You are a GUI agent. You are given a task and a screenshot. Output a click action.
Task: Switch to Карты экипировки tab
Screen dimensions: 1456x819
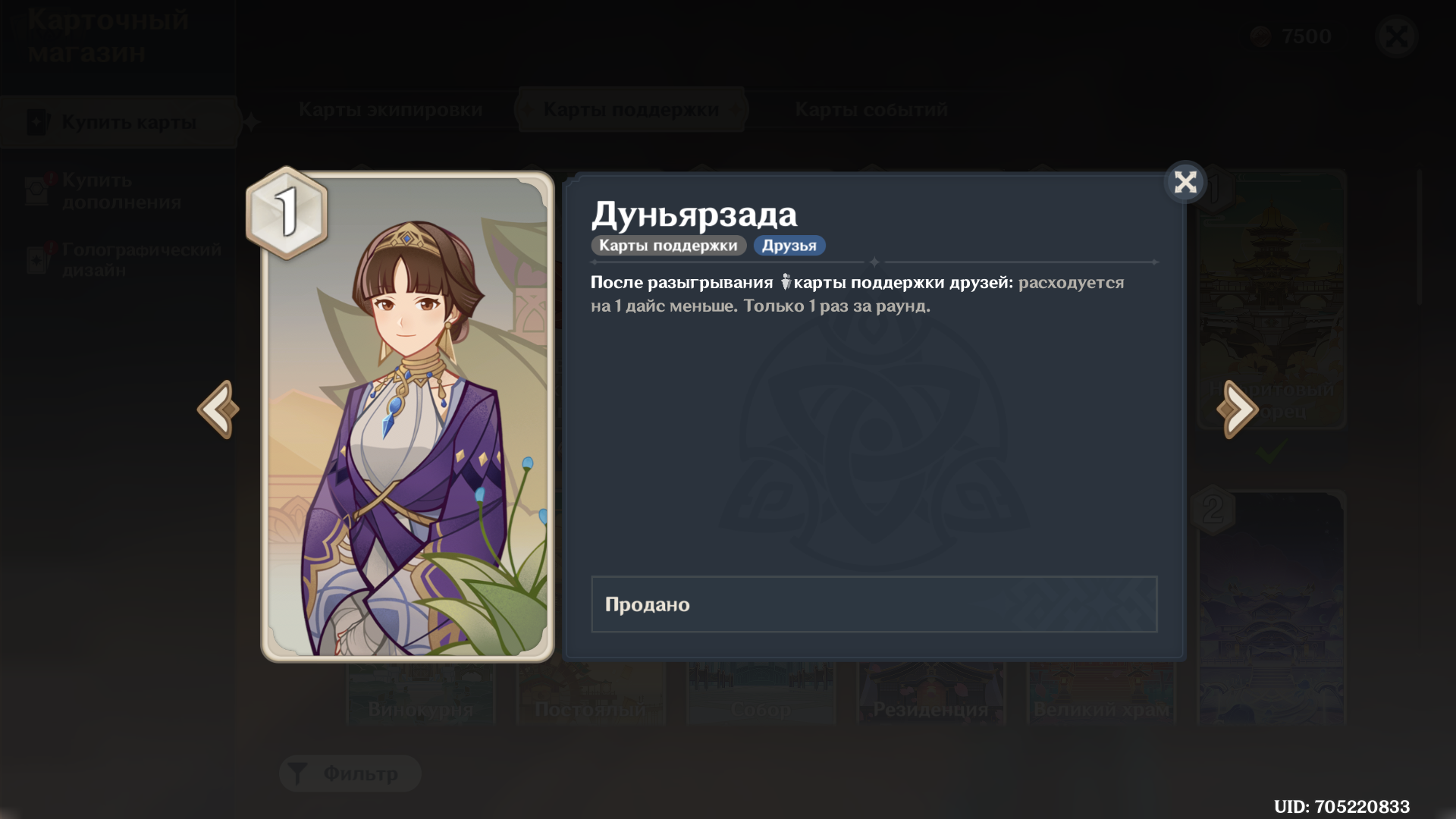tap(391, 110)
